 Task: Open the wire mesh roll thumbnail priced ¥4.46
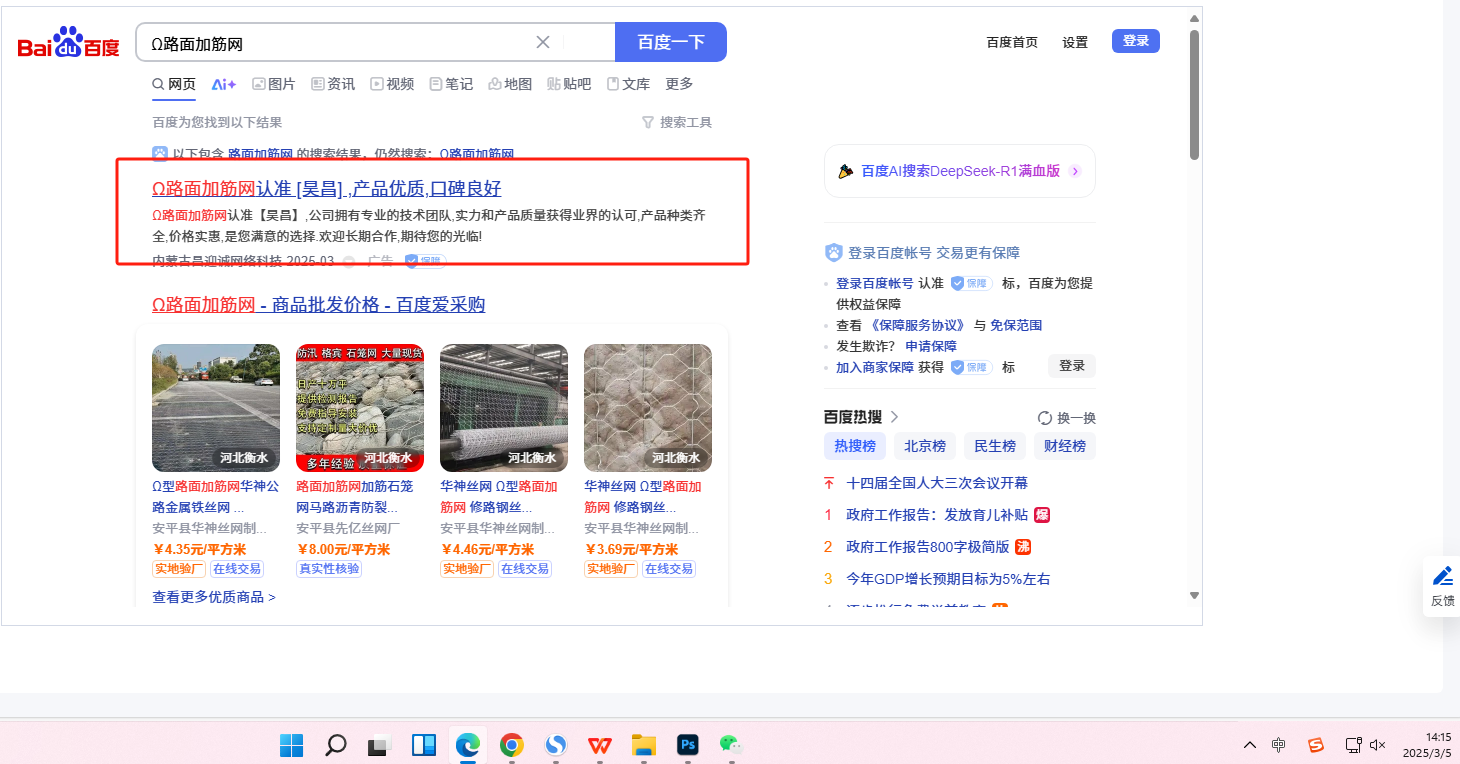tap(504, 408)
